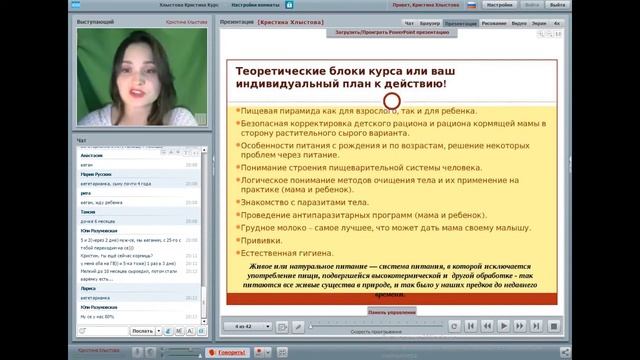Click the greyed Войти button
Viewport: 640px width, 360px height.
(531, 5)
